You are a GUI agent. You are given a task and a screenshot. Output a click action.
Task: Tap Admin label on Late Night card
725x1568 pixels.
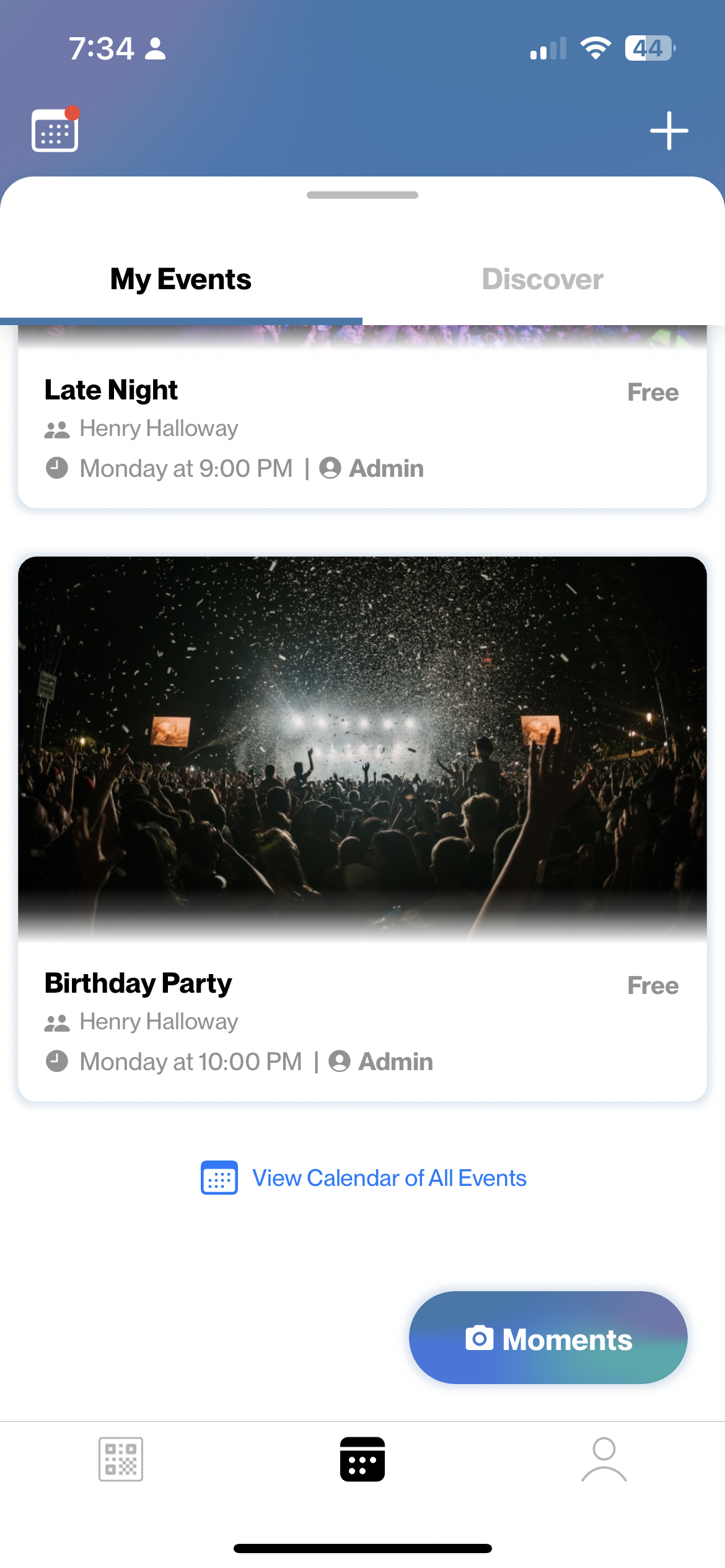[x=387, y=468]
